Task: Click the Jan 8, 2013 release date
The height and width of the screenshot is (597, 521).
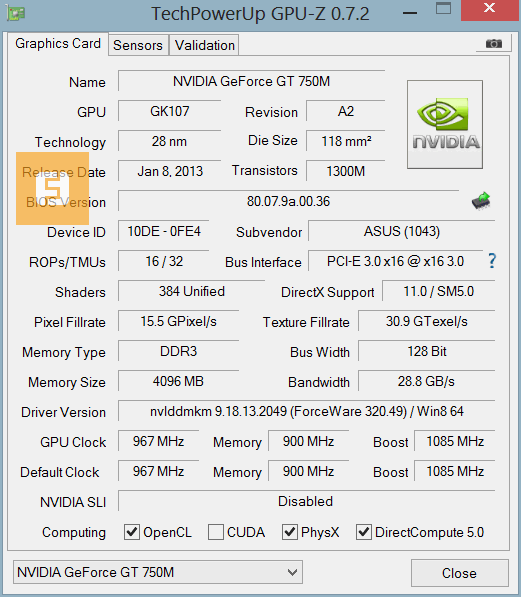Action: tap(169, 171)
